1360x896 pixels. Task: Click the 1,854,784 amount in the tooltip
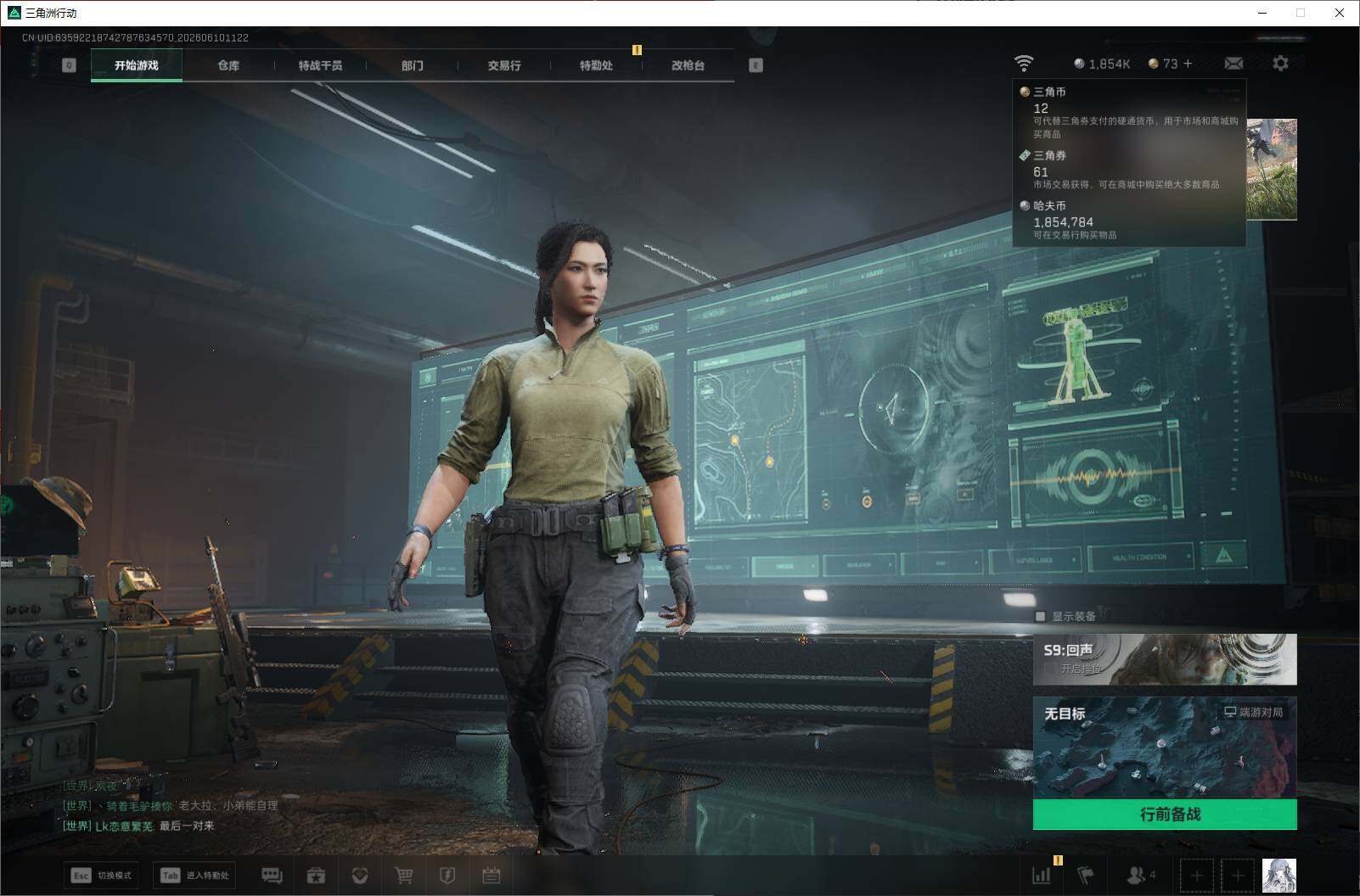[x=1064, y=221]
